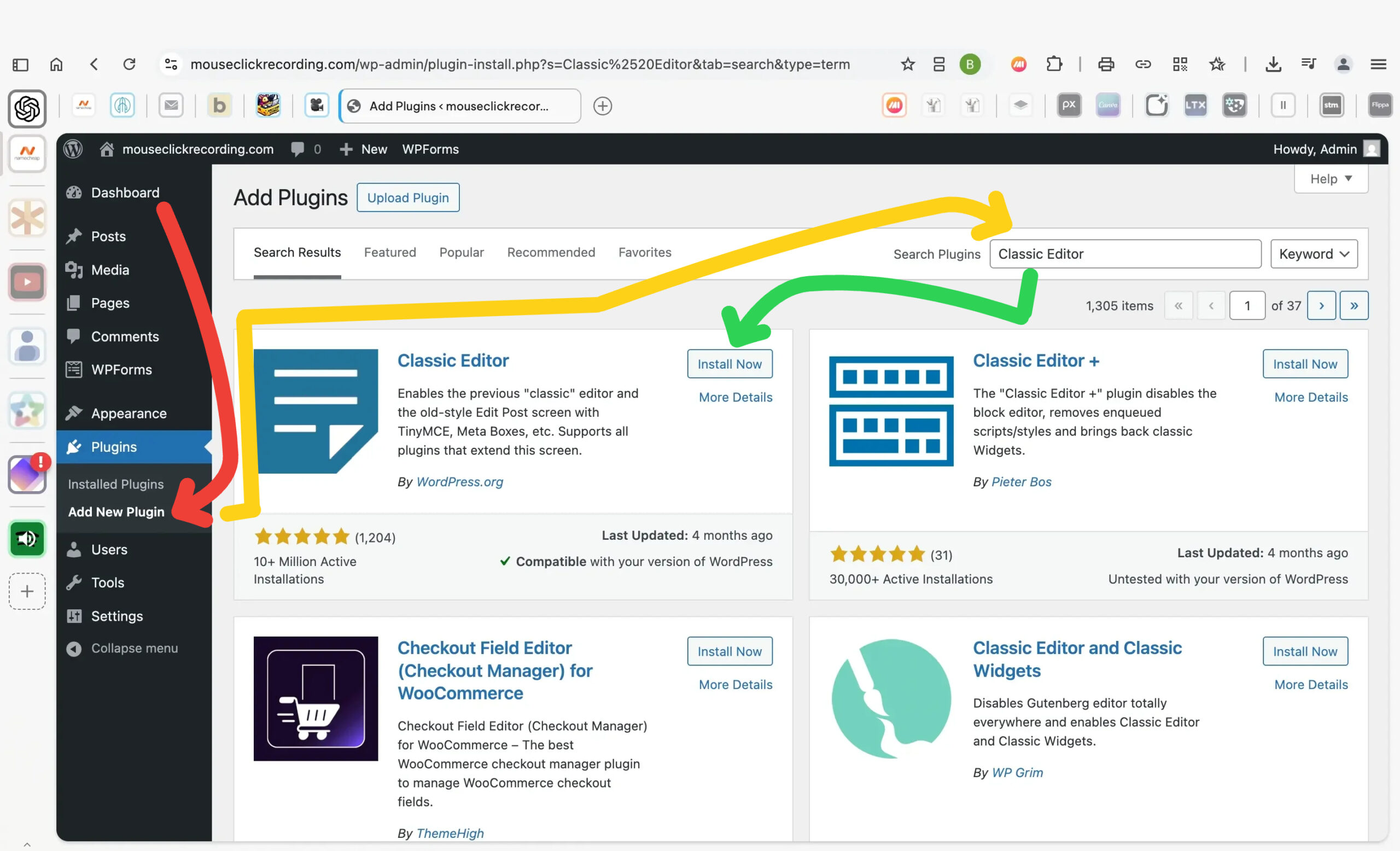Open More Details for Classic Editor +
The width and height of the screenshot is (1400, 851).
[1311, 397]
